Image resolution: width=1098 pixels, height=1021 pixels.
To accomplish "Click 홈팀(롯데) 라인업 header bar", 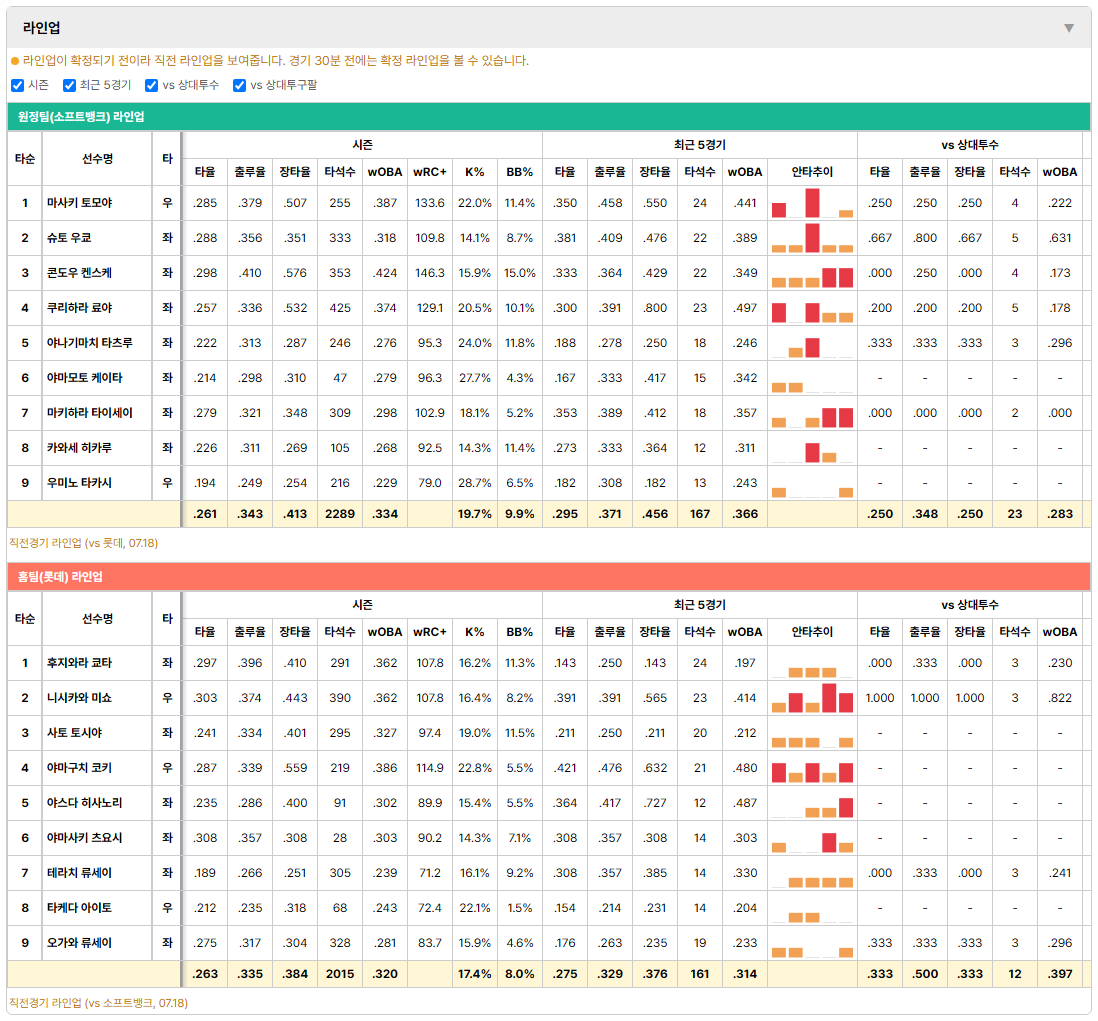I will 549,577.
